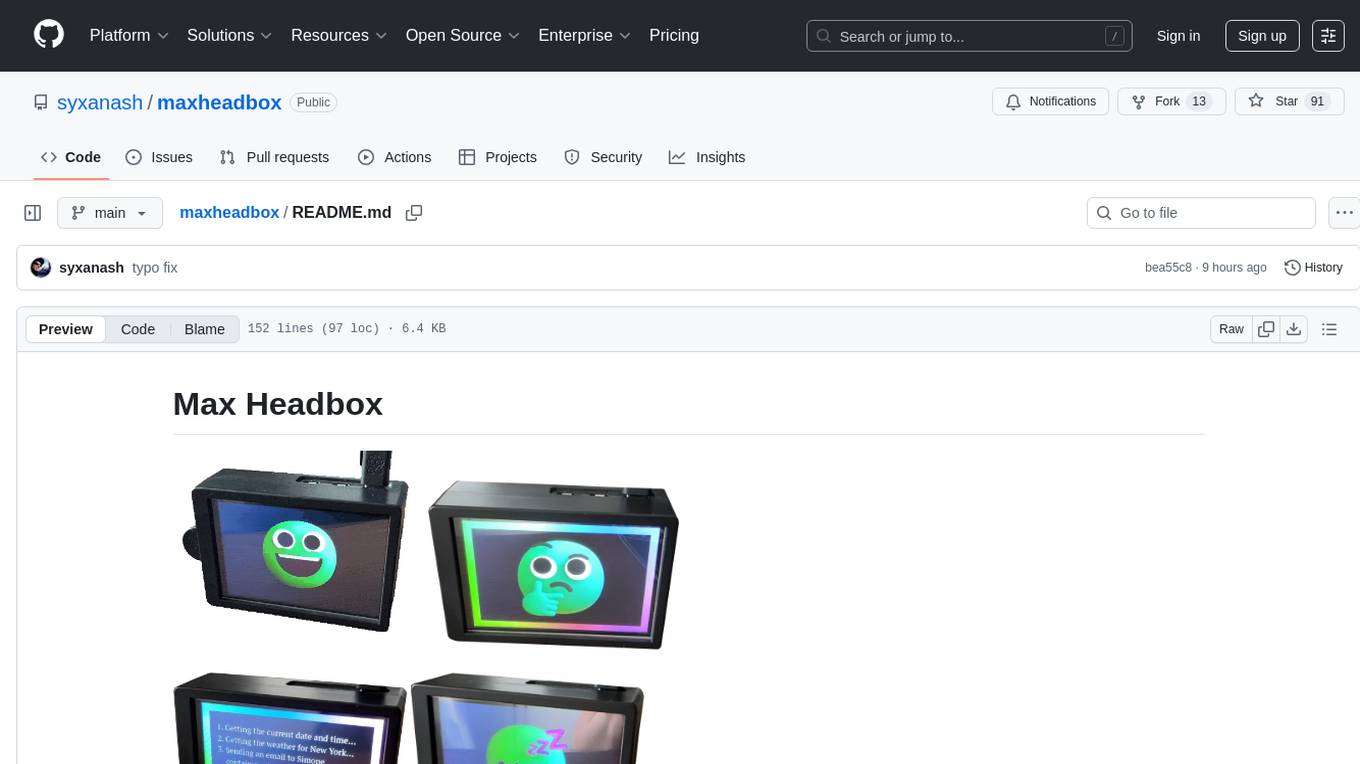The height and width of the screenshot is (764, 1360).
Task: Open the commit History link
Action: pyautogui.click(x=1313, y=267)
